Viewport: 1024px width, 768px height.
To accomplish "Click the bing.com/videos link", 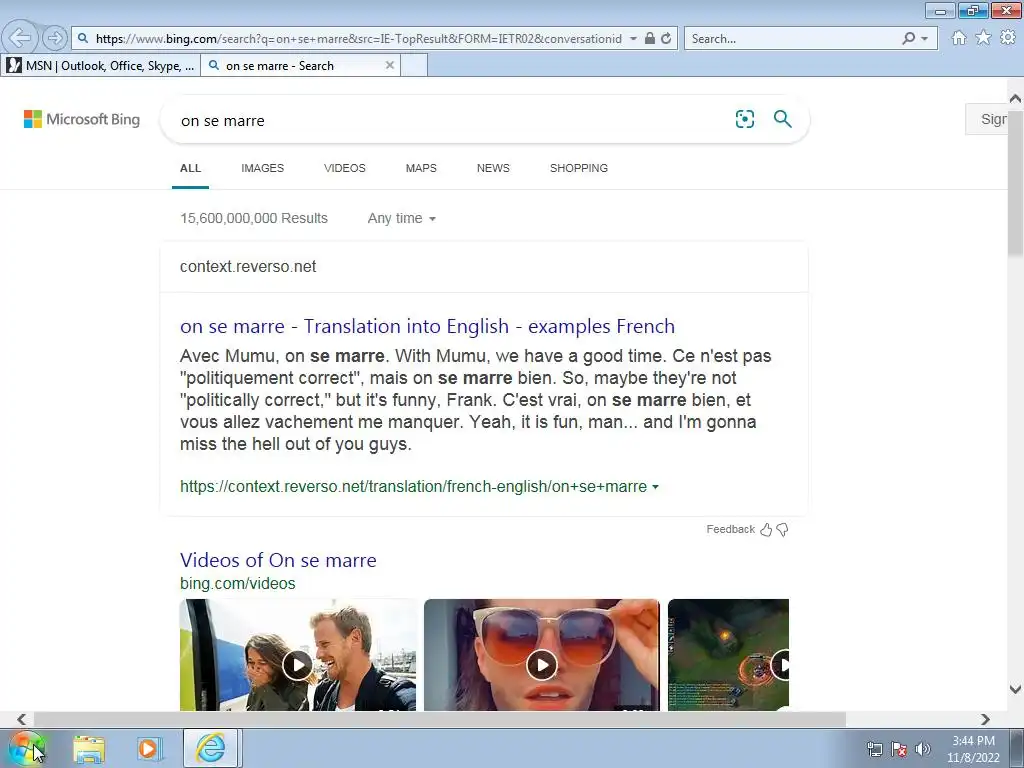I will pos(238,583).
